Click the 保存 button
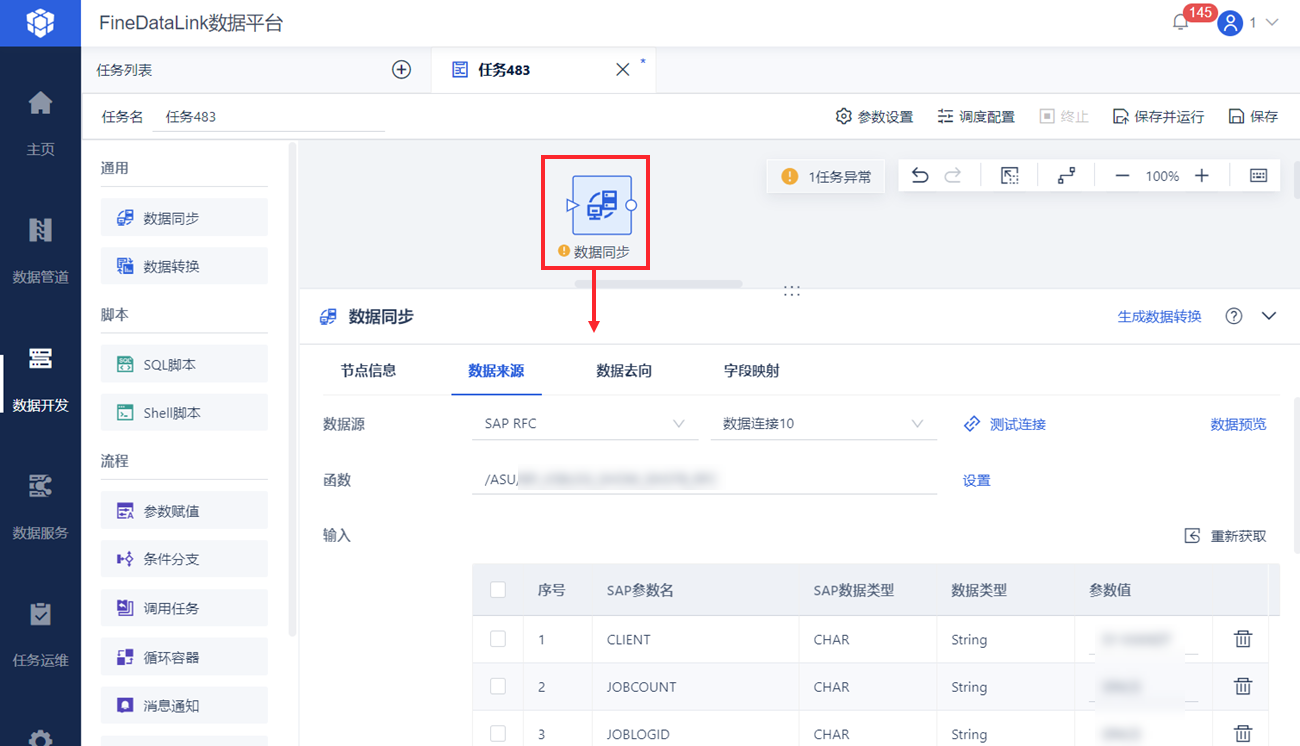Viewport: 1300px width, 746px height. [1253, 117]
